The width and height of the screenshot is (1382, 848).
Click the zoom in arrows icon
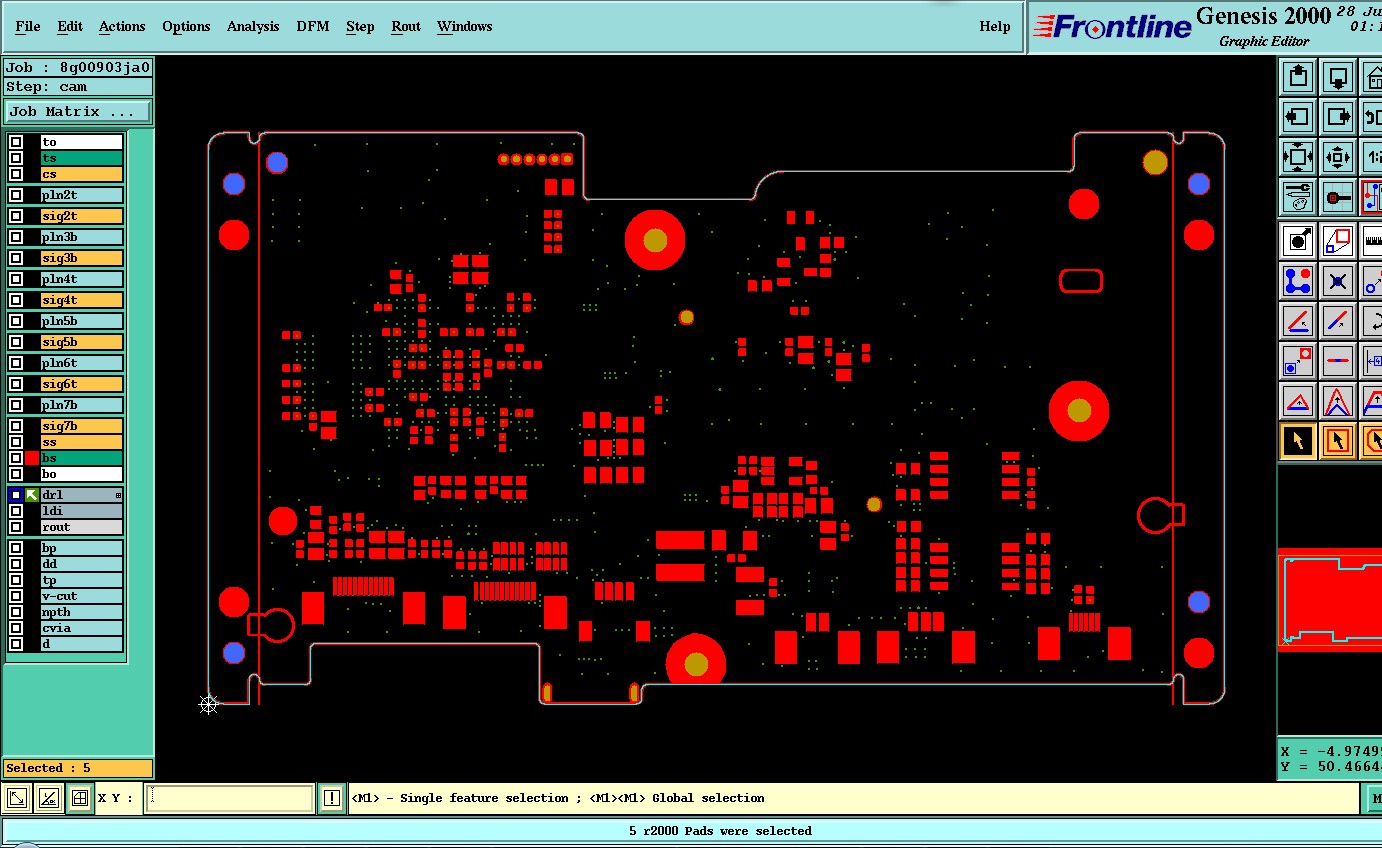1338,157
